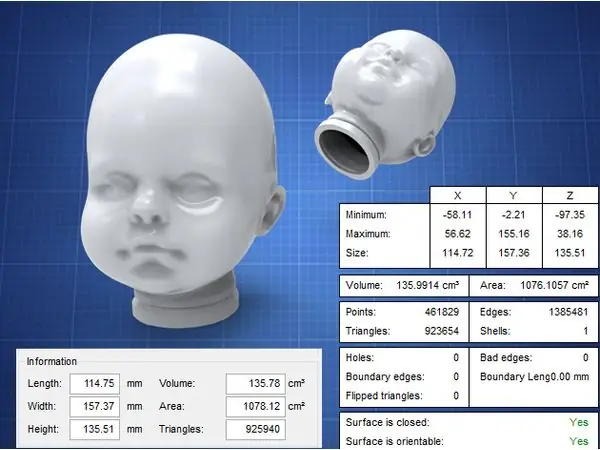The image size is (600, 450).
Task: Click the Boundary Length 0.00 mm text
Action: coord(535,377)
